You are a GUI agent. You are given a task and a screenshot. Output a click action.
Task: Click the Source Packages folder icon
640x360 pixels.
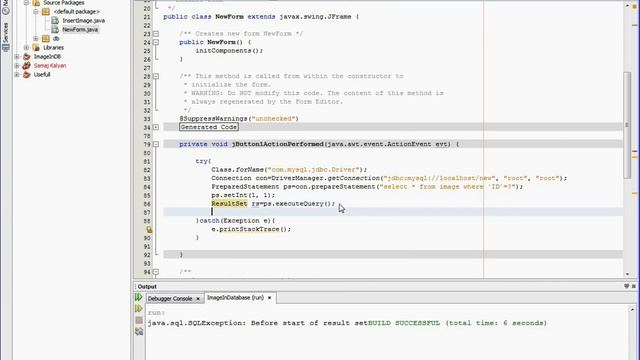[36, 3]
